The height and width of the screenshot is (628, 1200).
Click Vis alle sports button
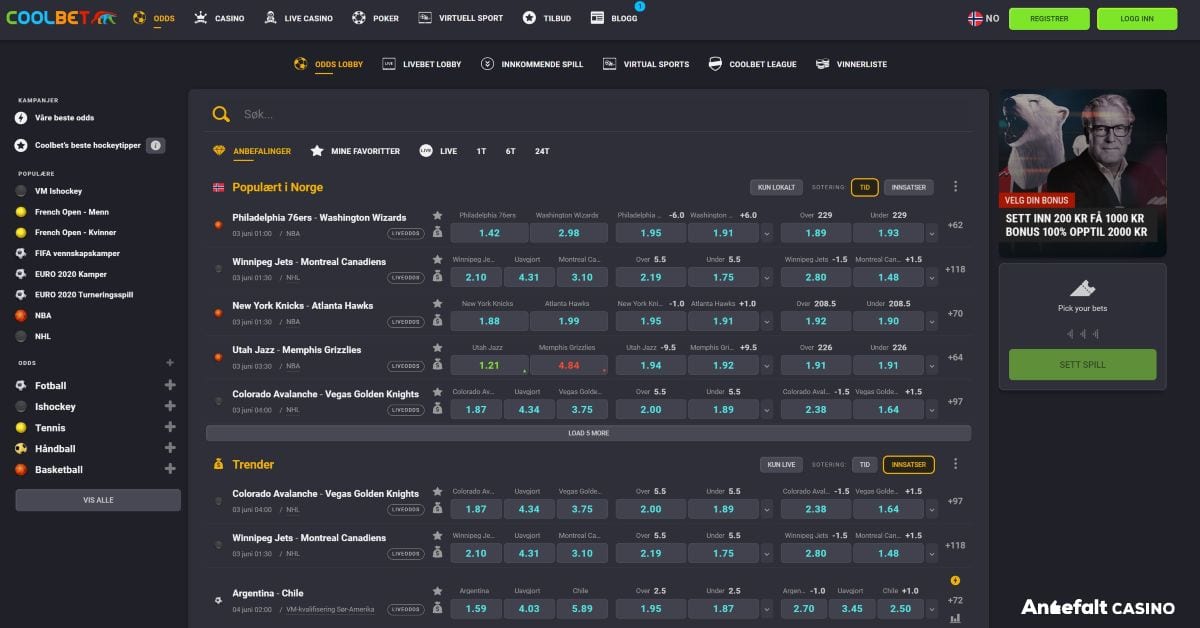click(98, 500)
